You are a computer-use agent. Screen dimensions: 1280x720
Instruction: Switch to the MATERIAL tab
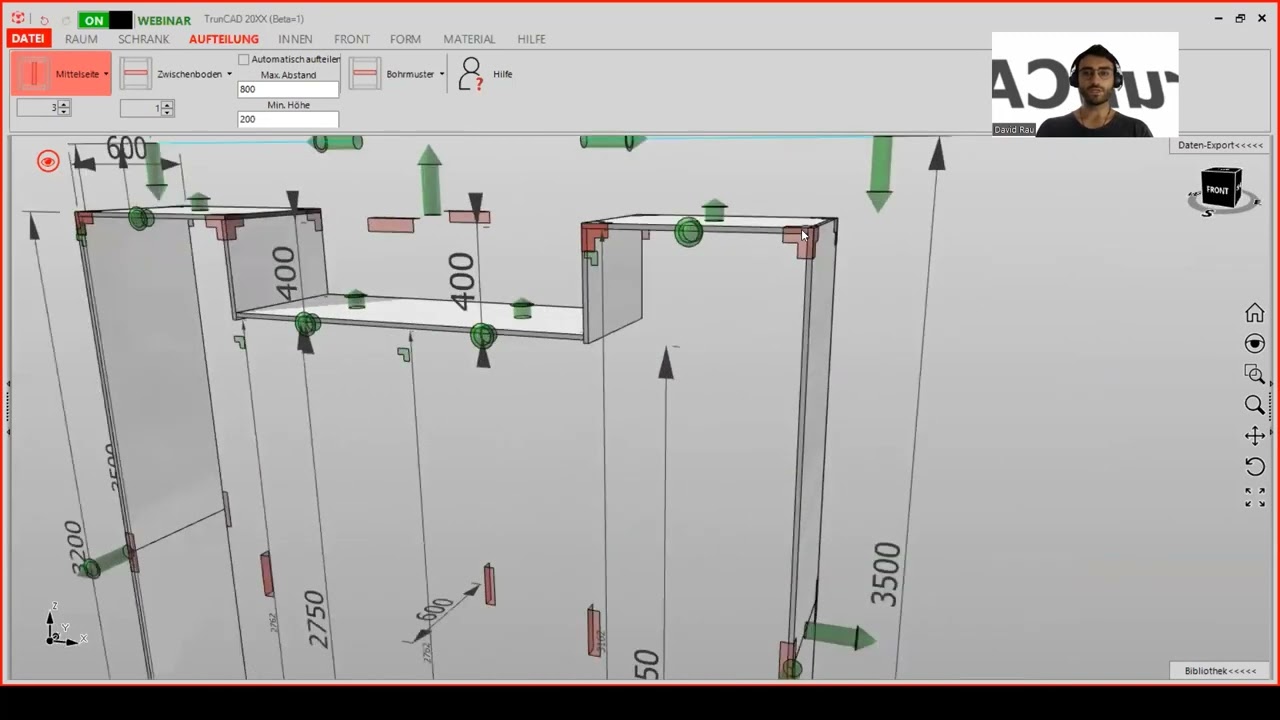tap(469, 39)
